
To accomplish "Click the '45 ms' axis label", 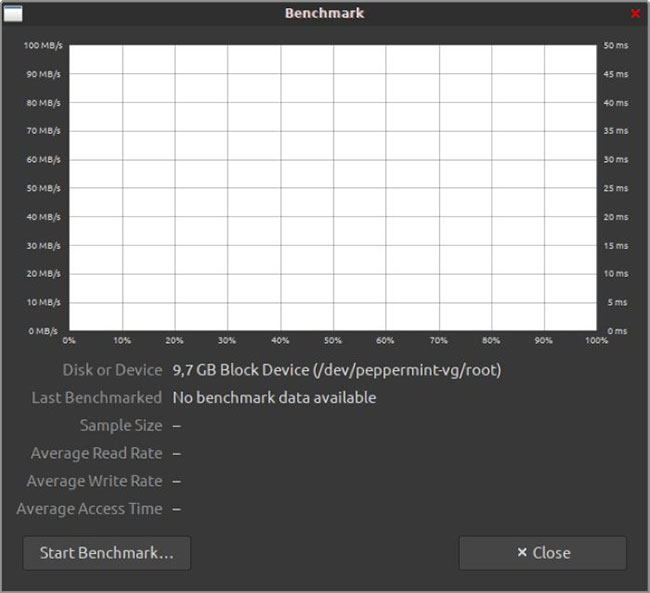I will coord(616,74).
